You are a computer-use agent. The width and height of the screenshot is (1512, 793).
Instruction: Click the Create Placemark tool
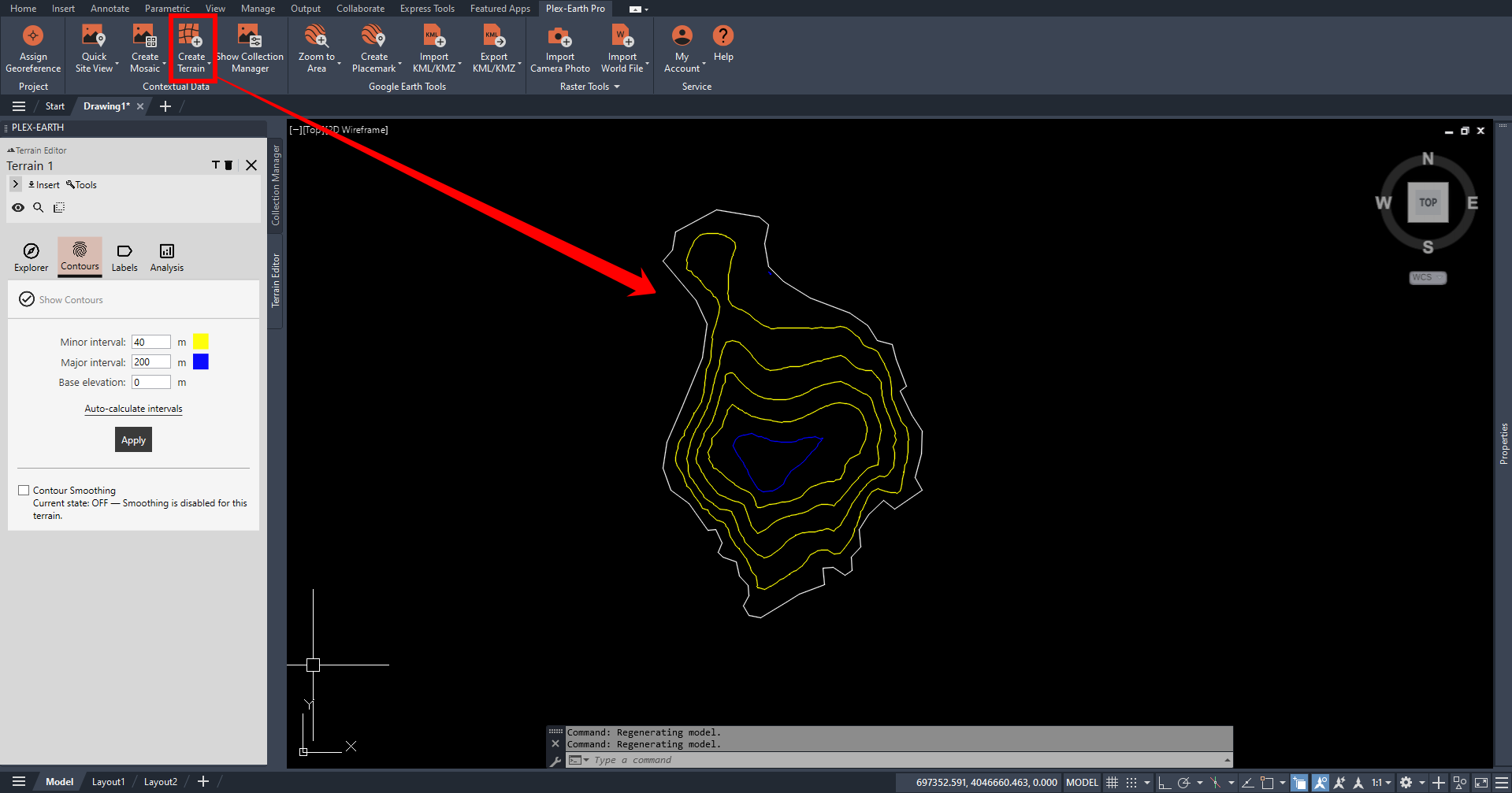(x=373, y=37)
